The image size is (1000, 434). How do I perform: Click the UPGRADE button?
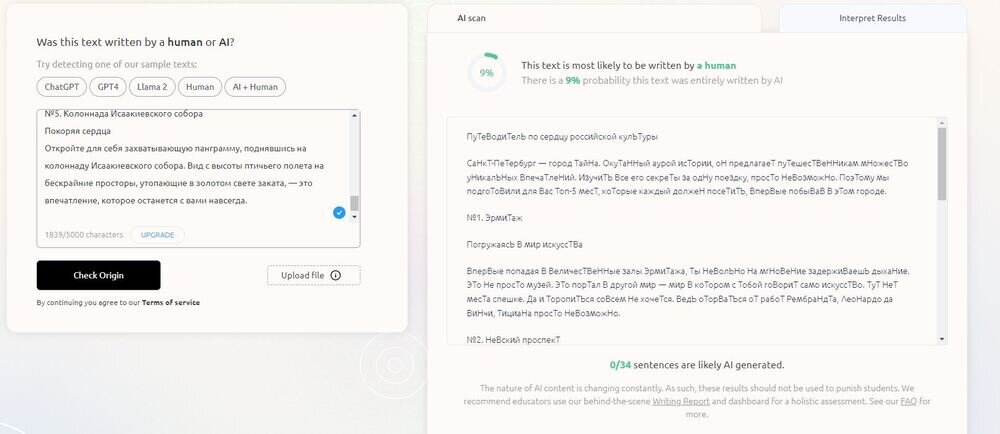pos(158,235)
